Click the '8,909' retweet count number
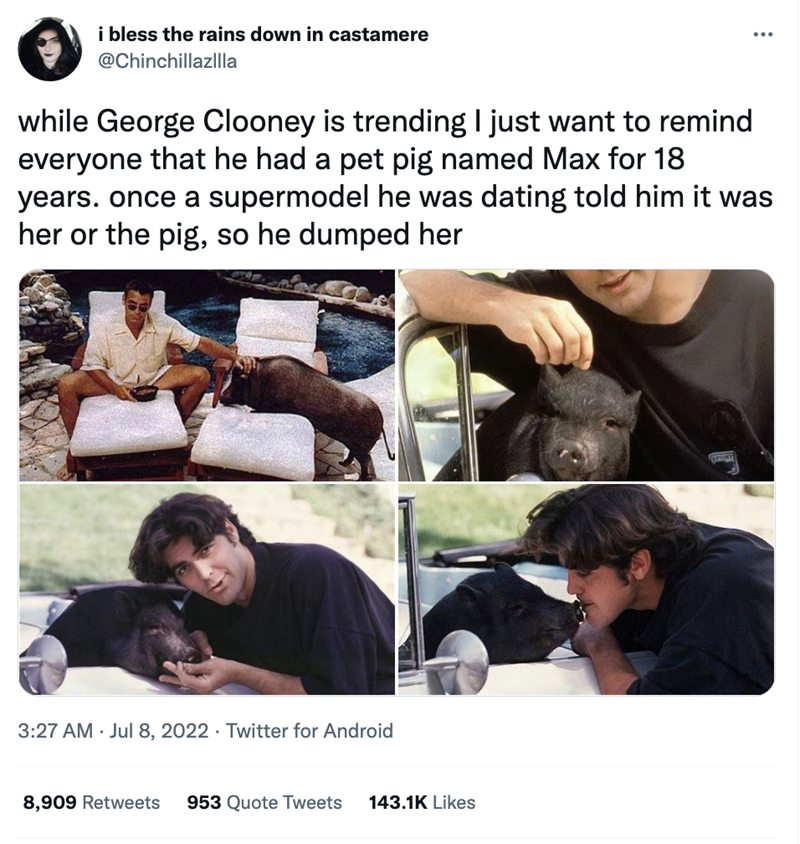This screenshot has height=844, width=800. pyautogui.click(x=48, y=802)
